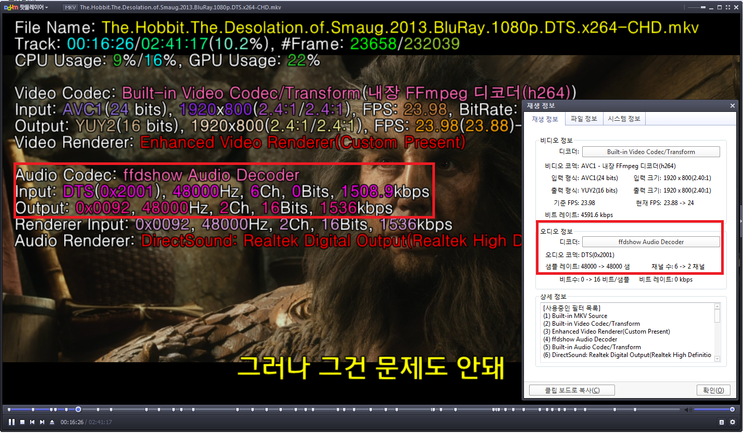Click the '(3) Enhanced Video Renderer(Custom Present)' line
This screenshot has height=433, width=743.
click(x=607, y=331)
